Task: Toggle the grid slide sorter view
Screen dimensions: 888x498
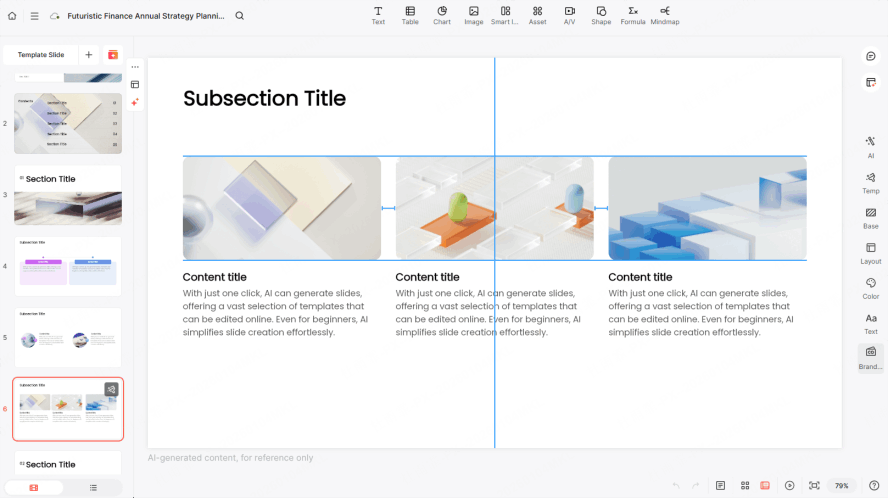Action: point(745,485)
